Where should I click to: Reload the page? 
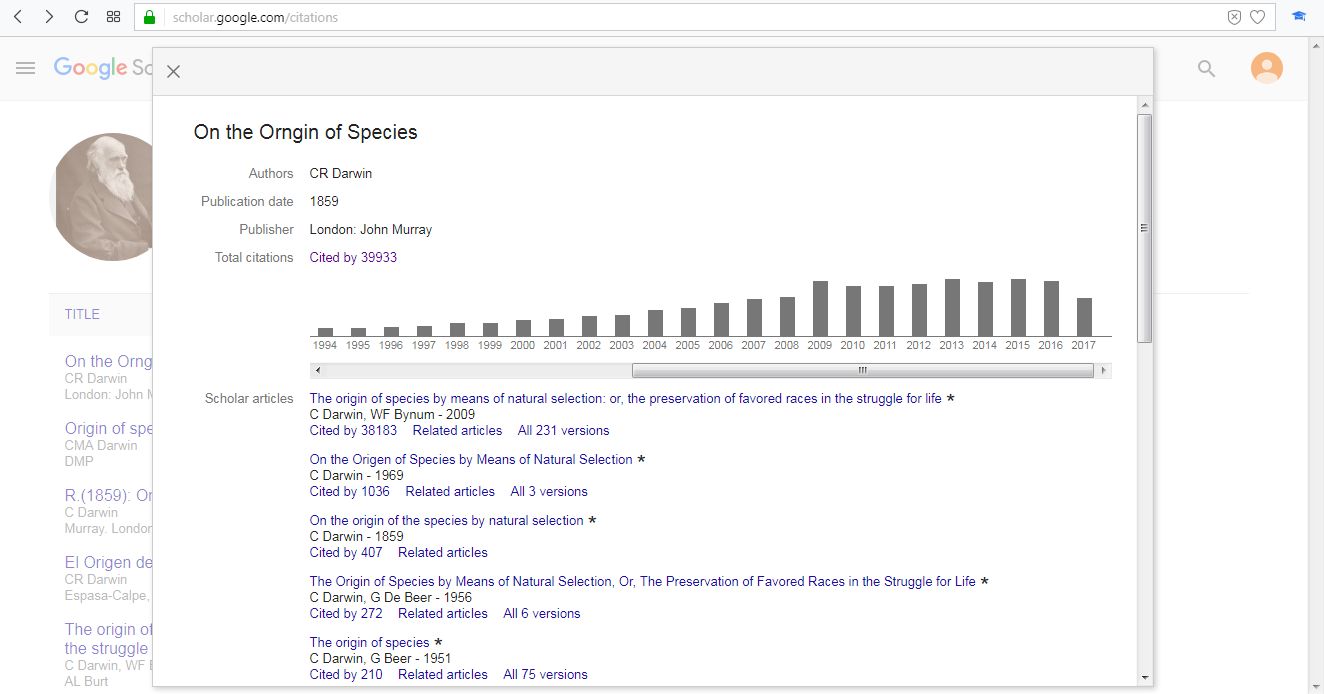point(81,17)
